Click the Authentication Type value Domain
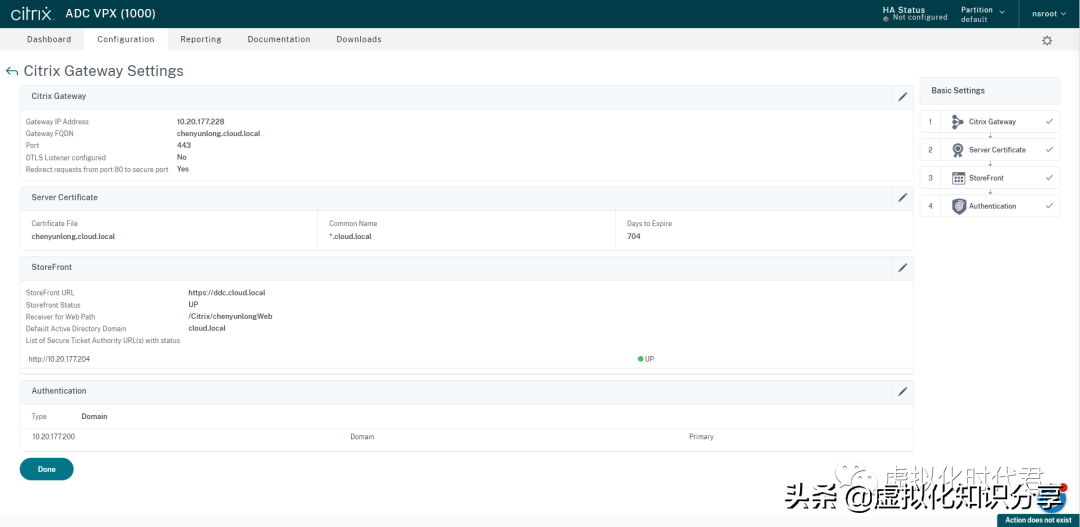 [94, 417]
